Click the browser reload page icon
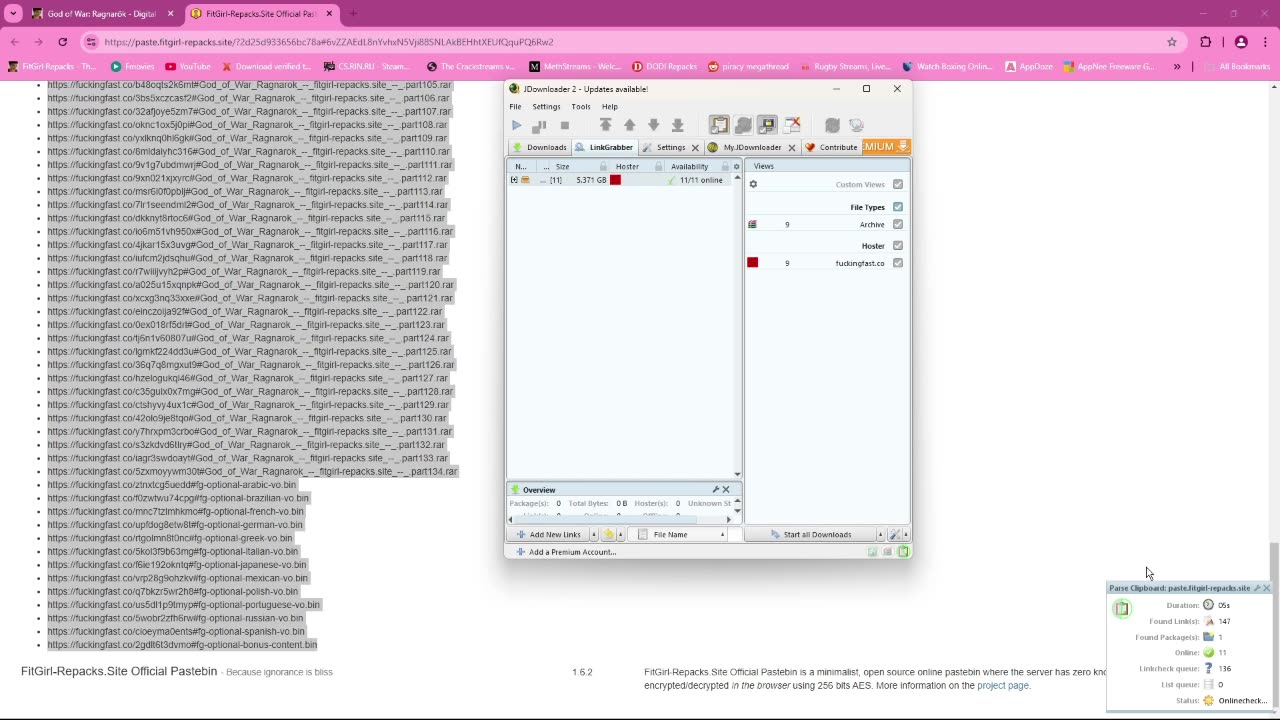The width and height of the screenshot is (1280, 720). (x=62, y=42)
